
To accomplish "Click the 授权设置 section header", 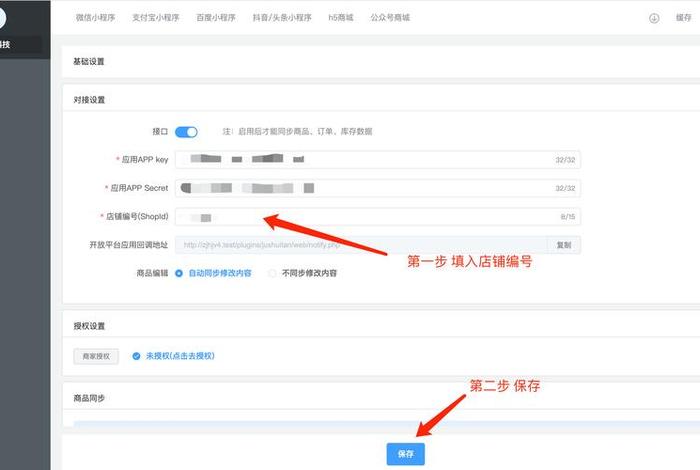I will (x=89, y=326).
